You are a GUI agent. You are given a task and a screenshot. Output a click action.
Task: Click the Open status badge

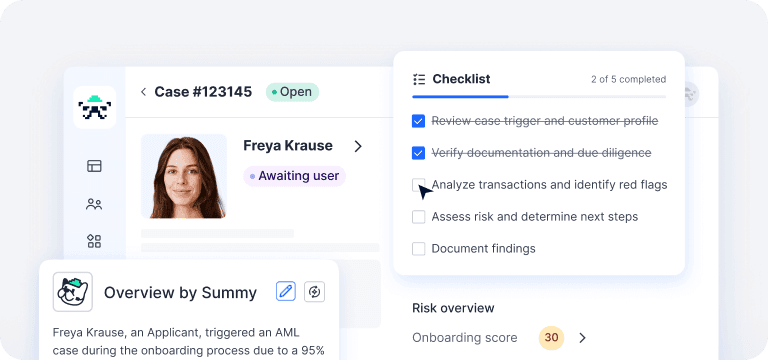coord(292,92)
